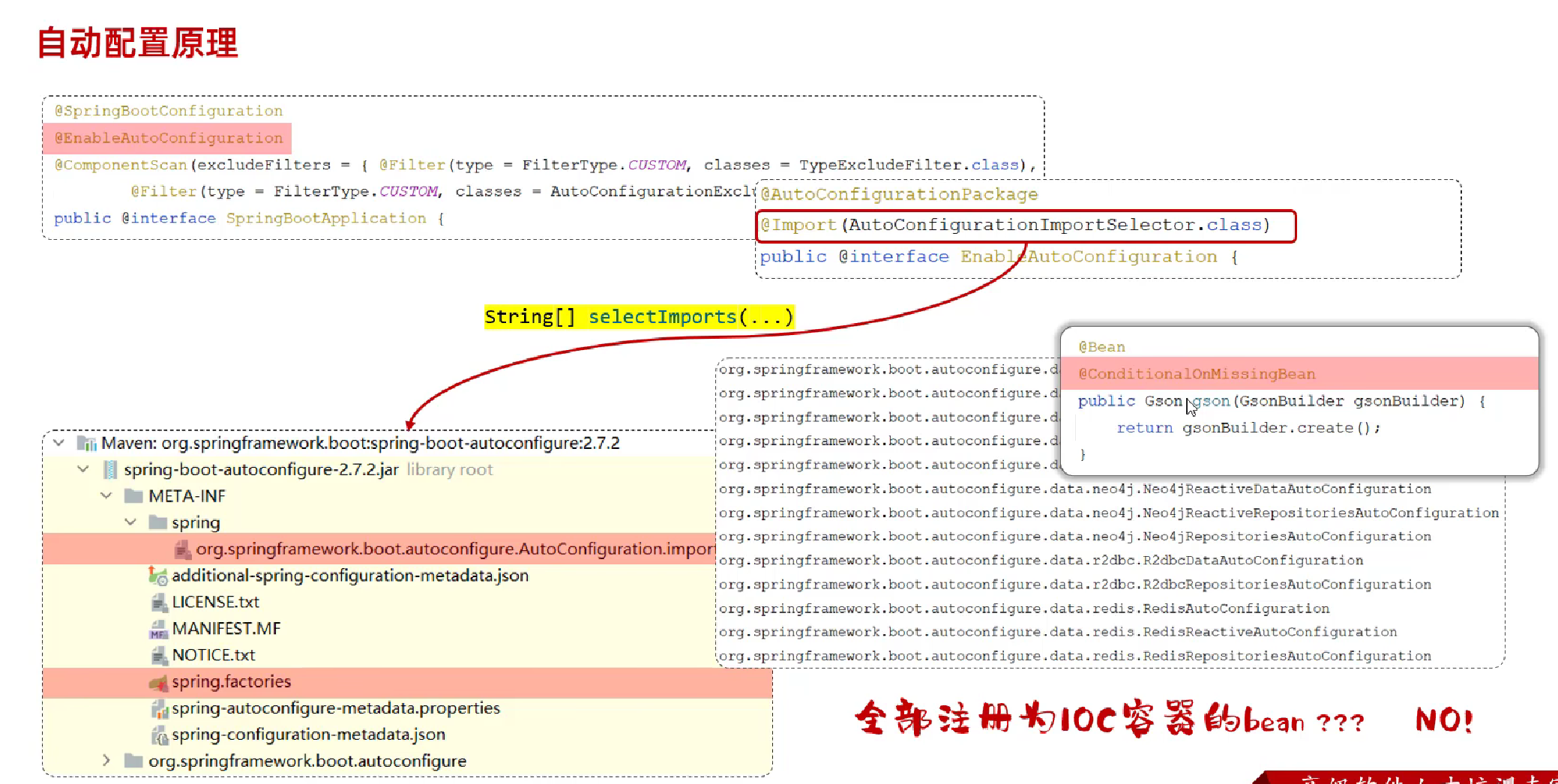Collapse the META-INF folder chevron
Viewport: 1558px width, 784px height.
click(106, 495)
